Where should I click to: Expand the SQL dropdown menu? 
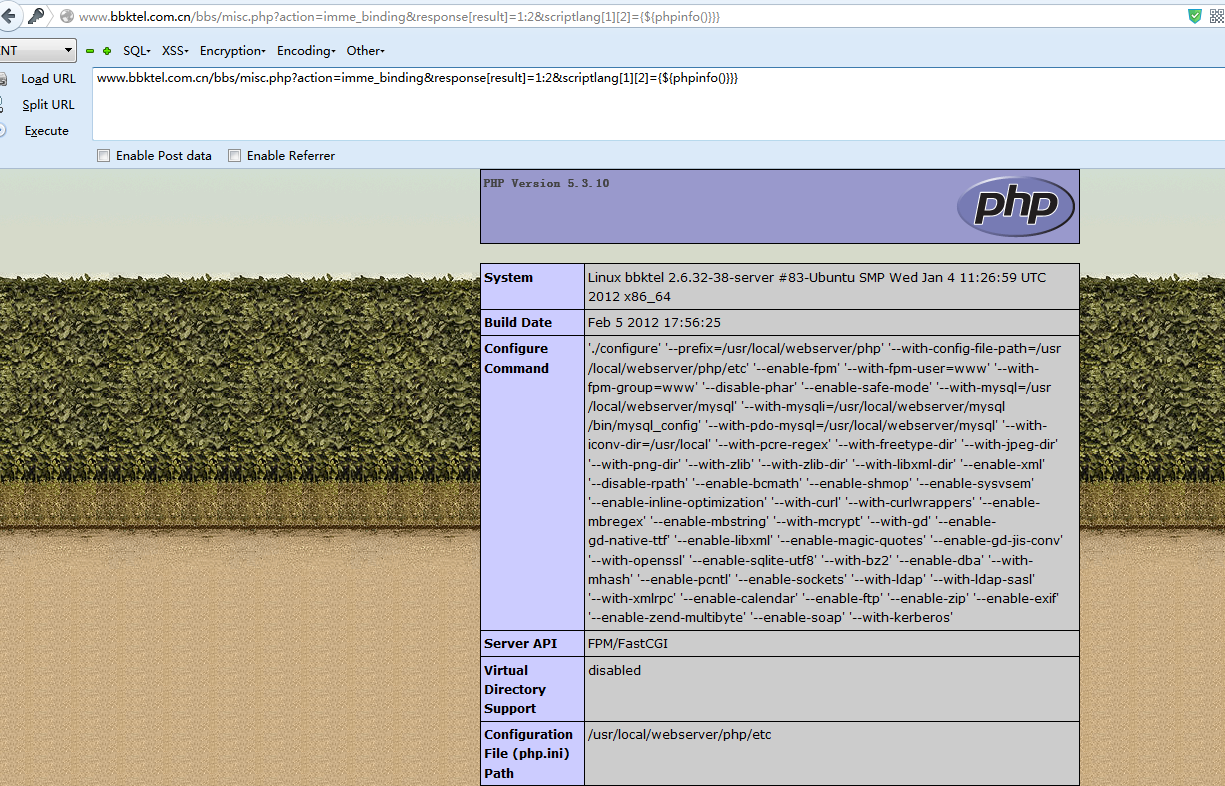[137, 51]
